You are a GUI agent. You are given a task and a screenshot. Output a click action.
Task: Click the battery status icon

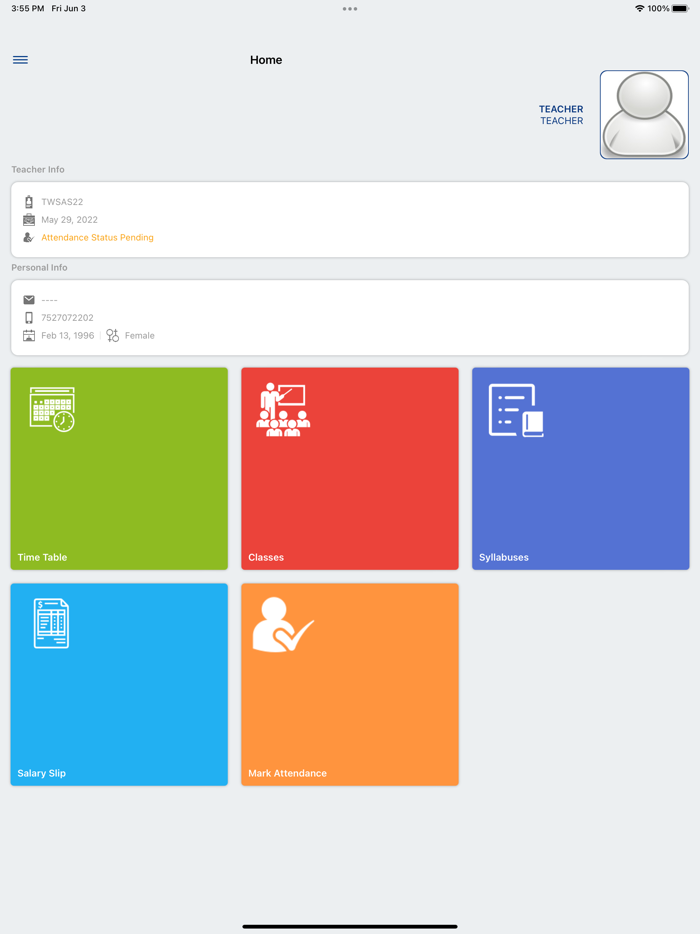(680, 8)
